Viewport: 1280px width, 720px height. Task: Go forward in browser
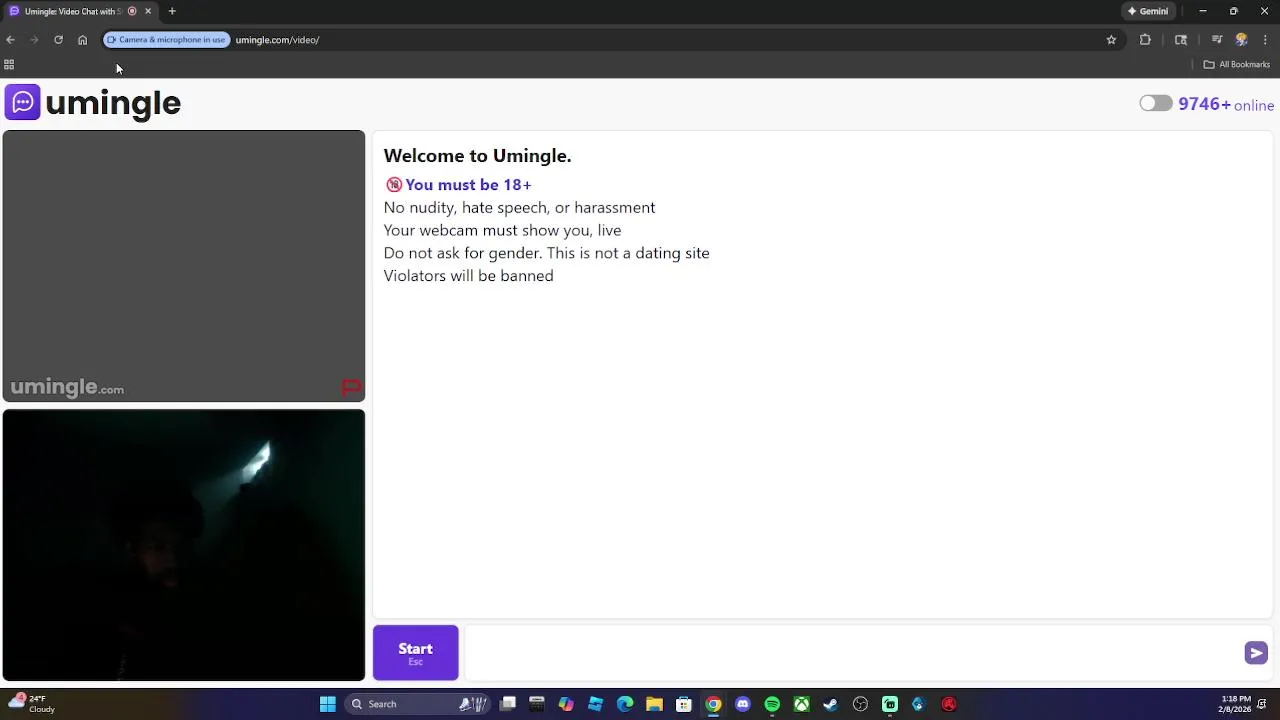(34, 40)
